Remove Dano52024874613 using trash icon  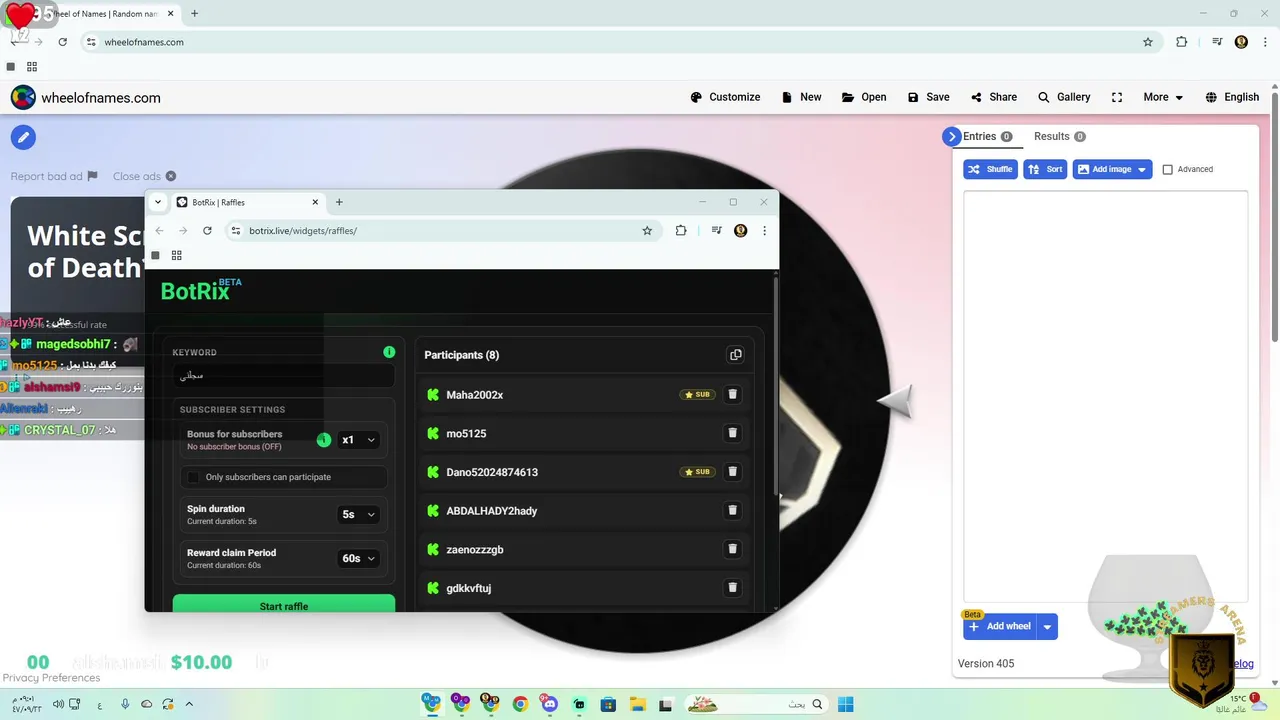[x=732, y=472]
